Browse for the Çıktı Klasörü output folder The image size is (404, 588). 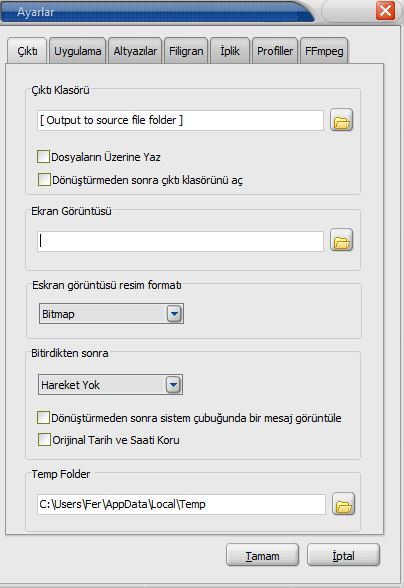point(341,120)
